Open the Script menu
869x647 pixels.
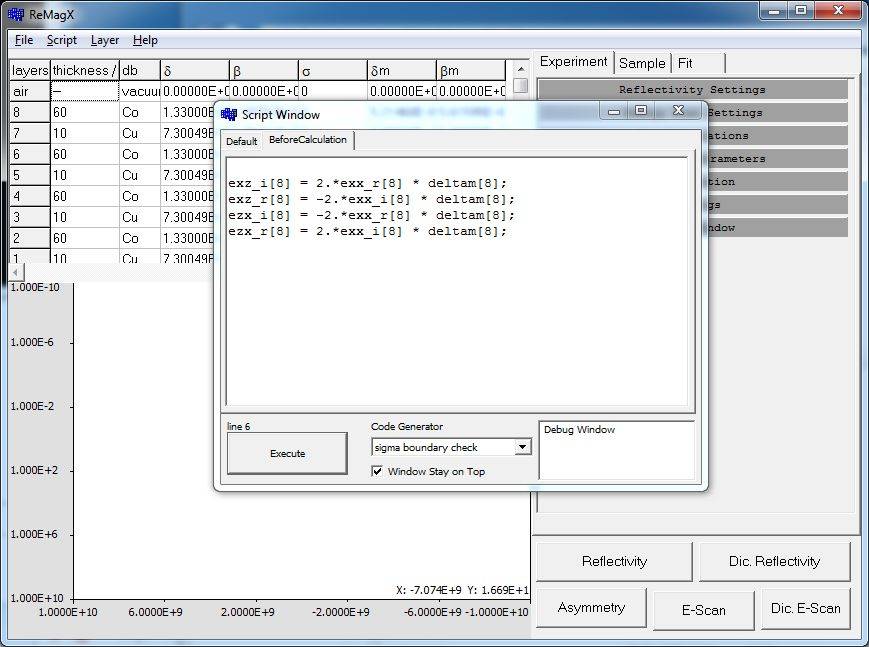click(x=61, y=40)
